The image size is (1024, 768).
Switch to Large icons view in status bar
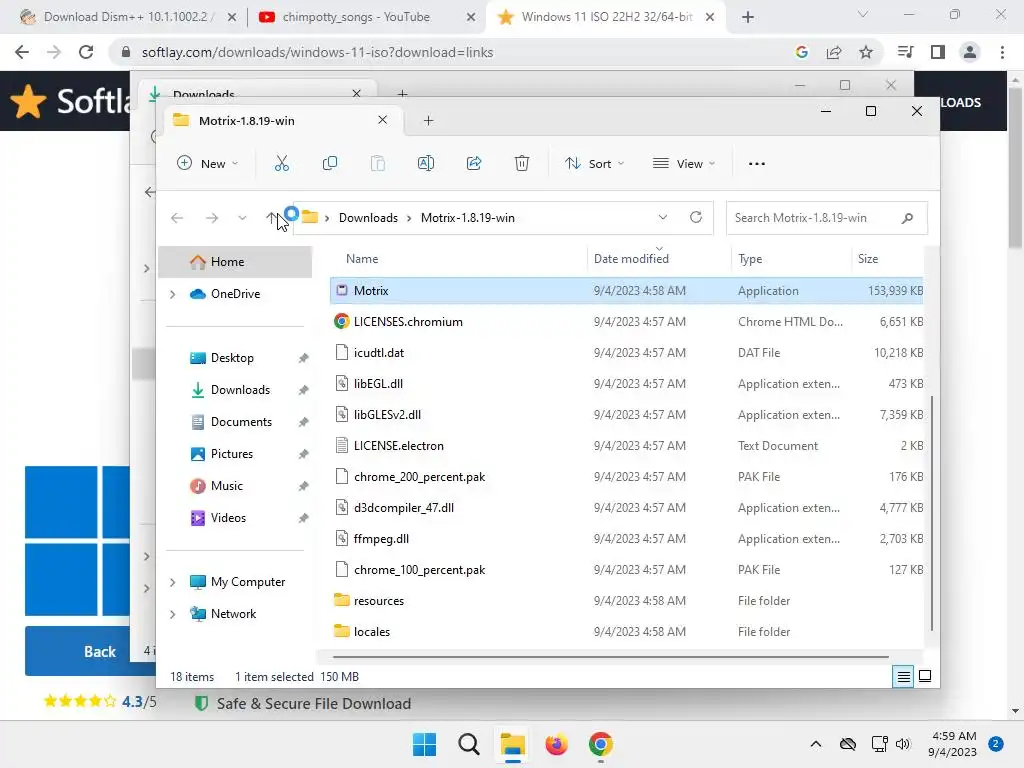click(x=925, y=676)
